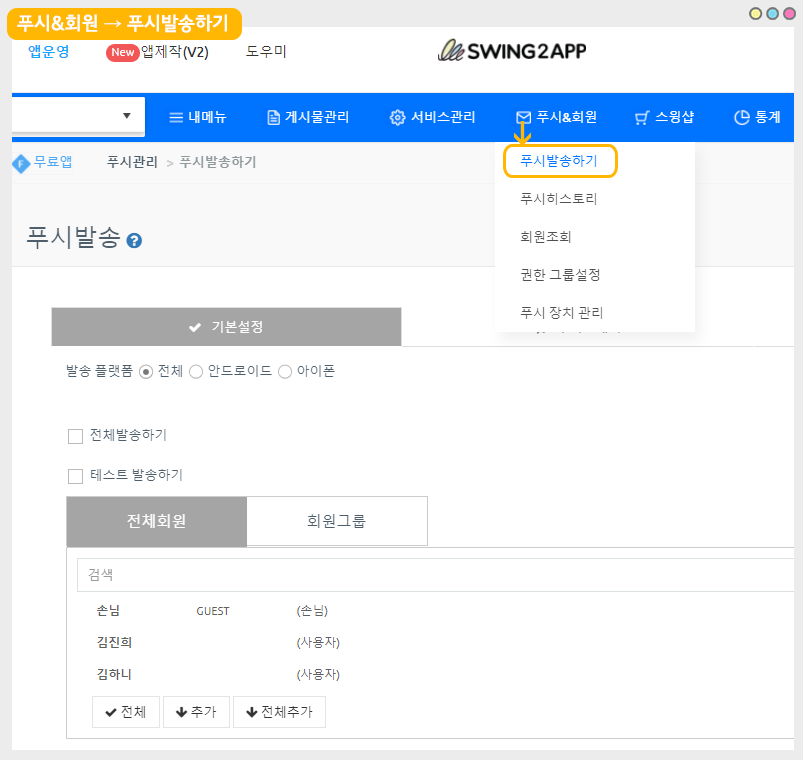Screen dimensions: 803x760
Task: Check the 테스트 발송하기 checkbox
Action: tap(75, 476)
